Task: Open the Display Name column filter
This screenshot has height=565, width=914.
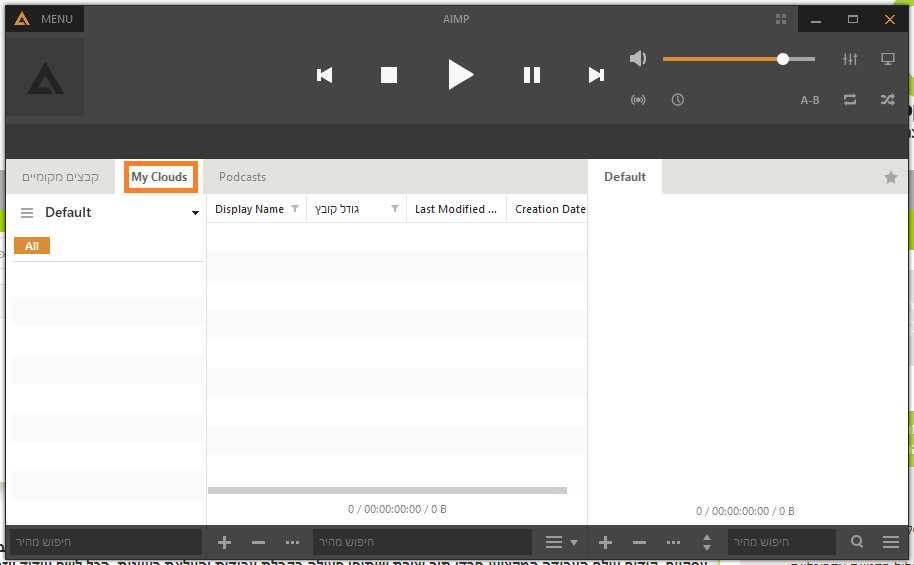Action: pos(295,209)
